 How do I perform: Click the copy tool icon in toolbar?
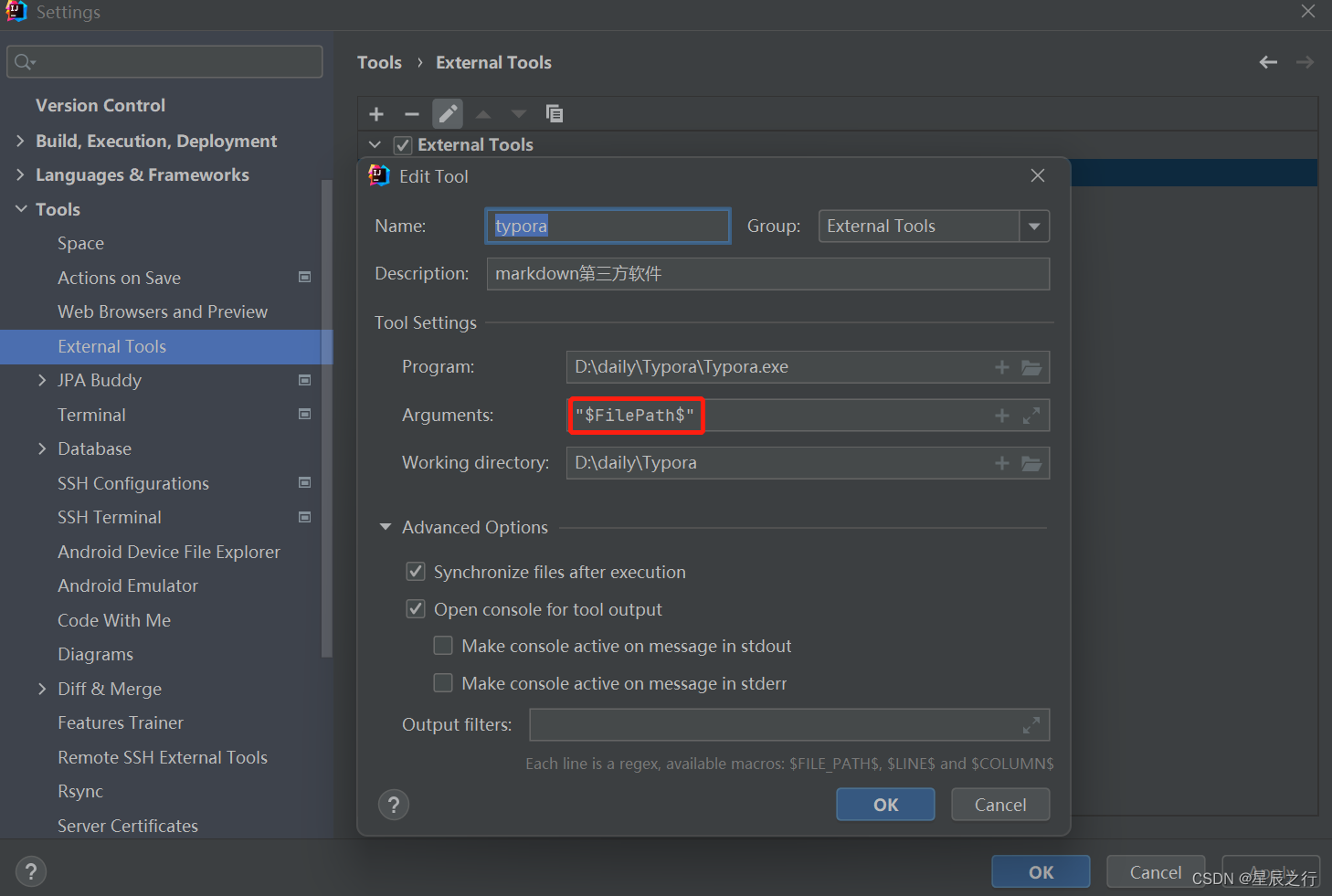point(555,113)
